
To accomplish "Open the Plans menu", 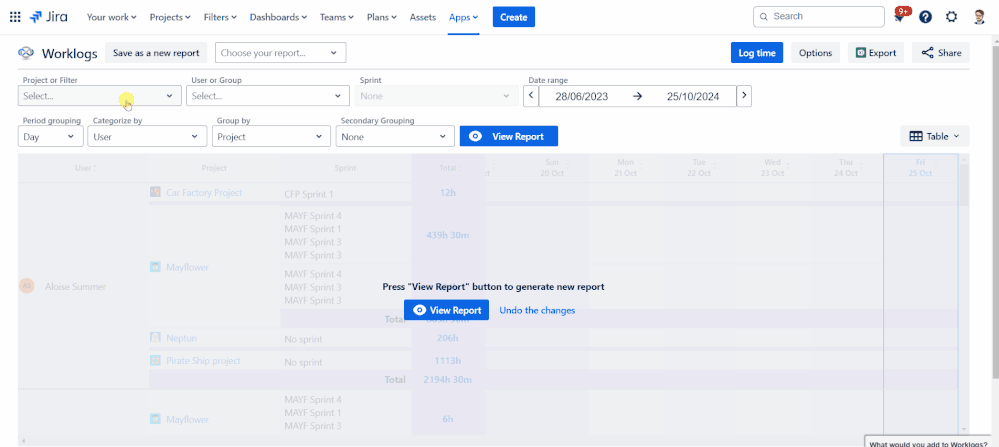I will pos(382,17).
